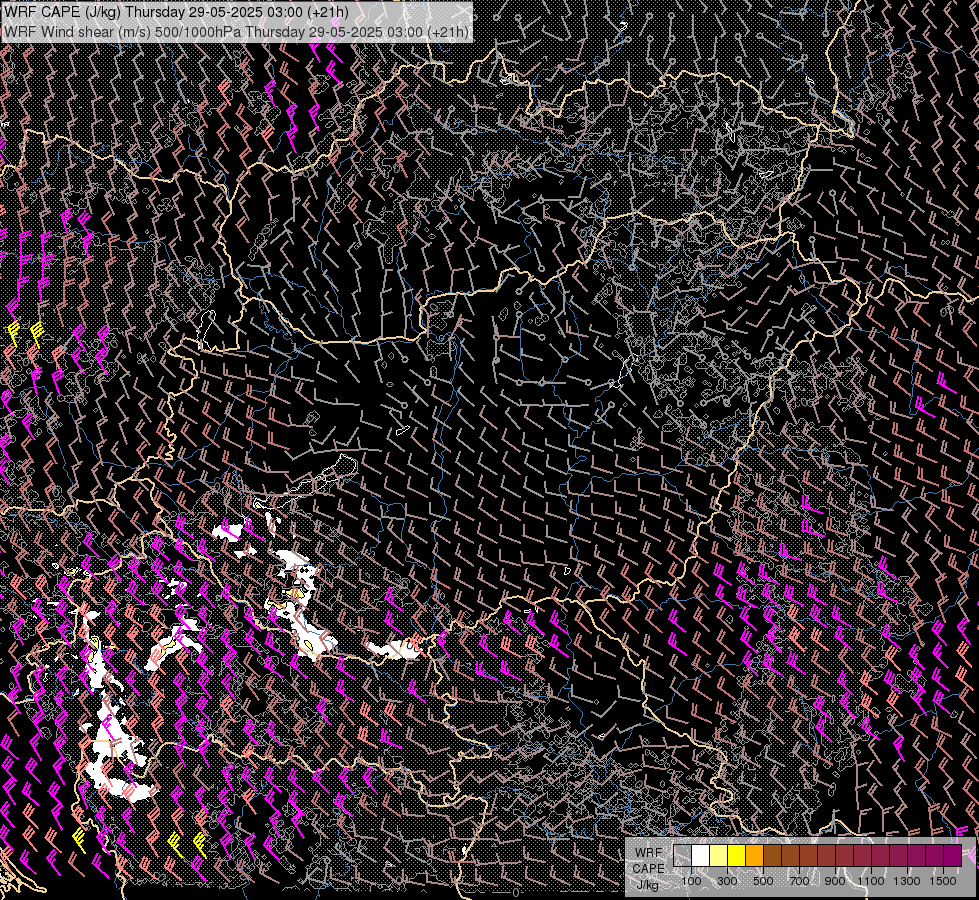
Task: Click the bright yellow CAPE legend swatch
Action: [x=737, y=856]
